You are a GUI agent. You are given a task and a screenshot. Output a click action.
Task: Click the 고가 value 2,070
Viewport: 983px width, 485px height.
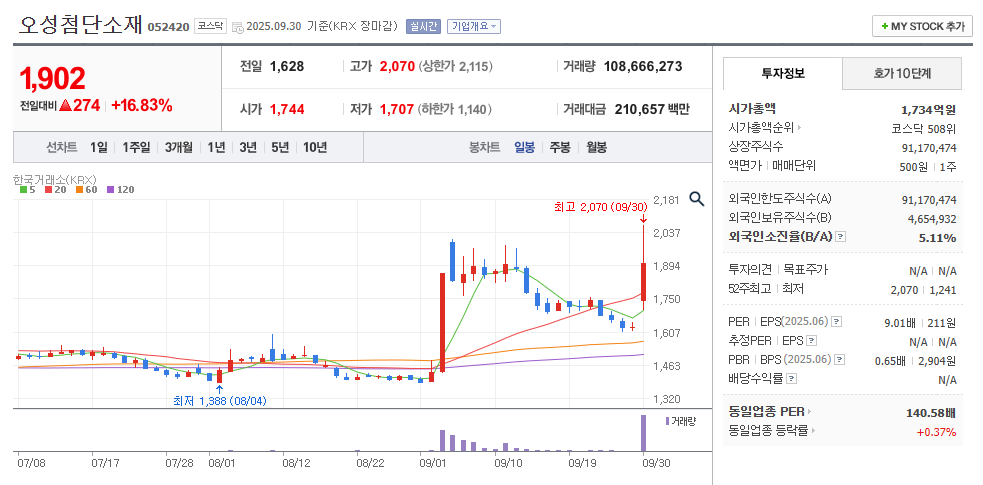pyautogui.click(x=397, y=66)
